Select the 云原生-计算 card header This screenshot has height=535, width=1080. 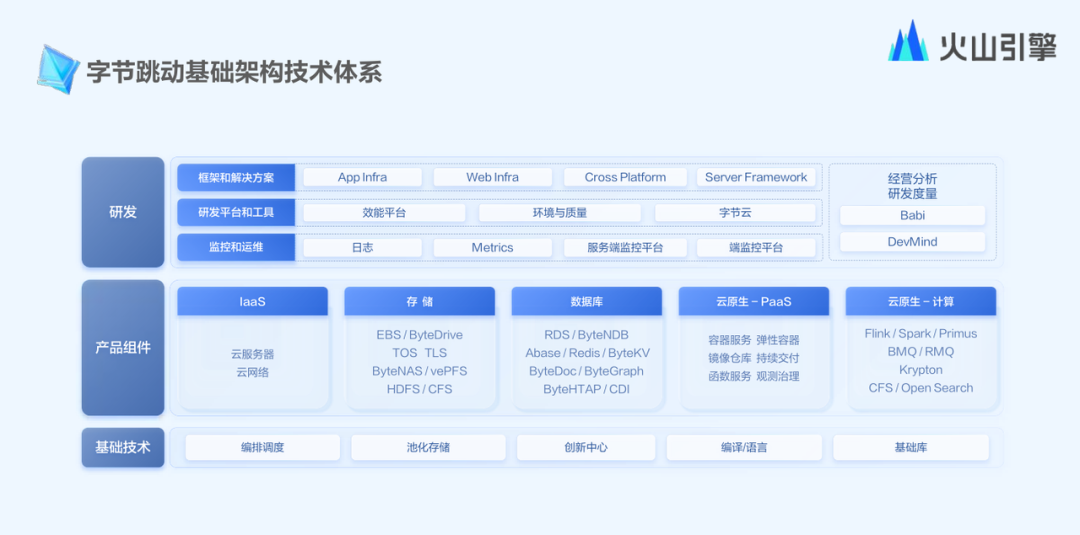click(x=921, y=302)
